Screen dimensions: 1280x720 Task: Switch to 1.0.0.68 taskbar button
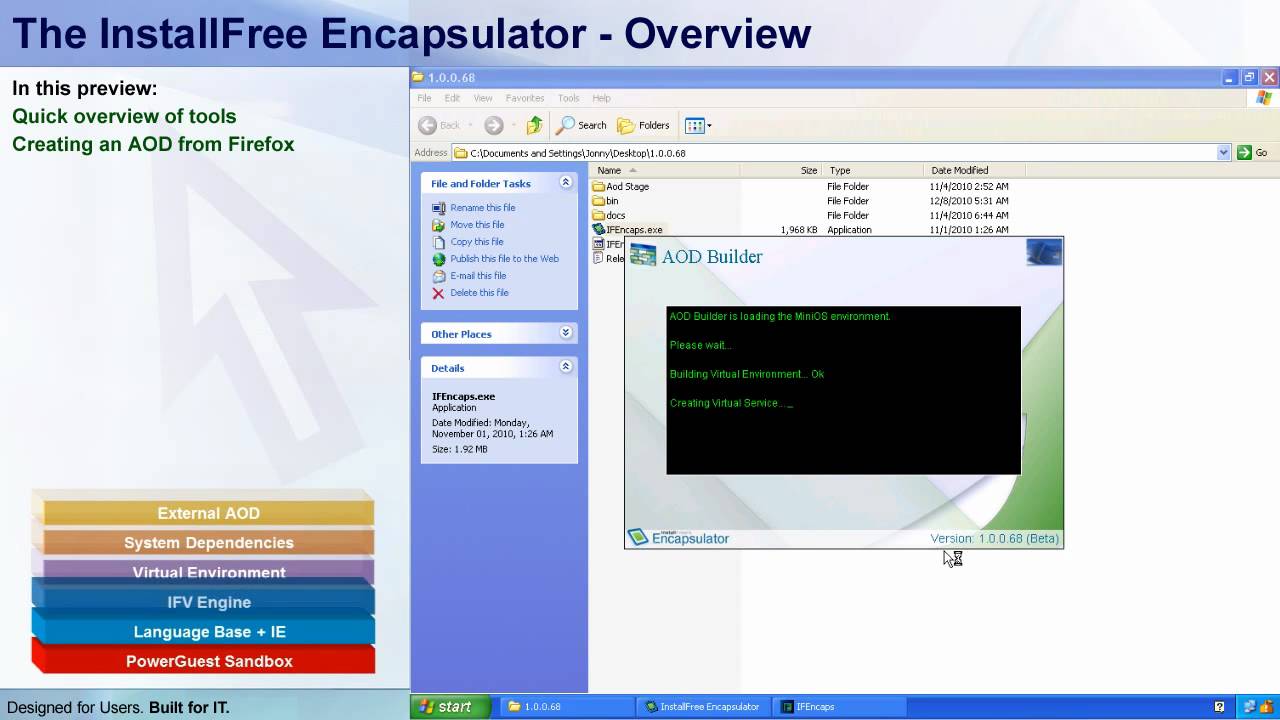click(565, 707)
